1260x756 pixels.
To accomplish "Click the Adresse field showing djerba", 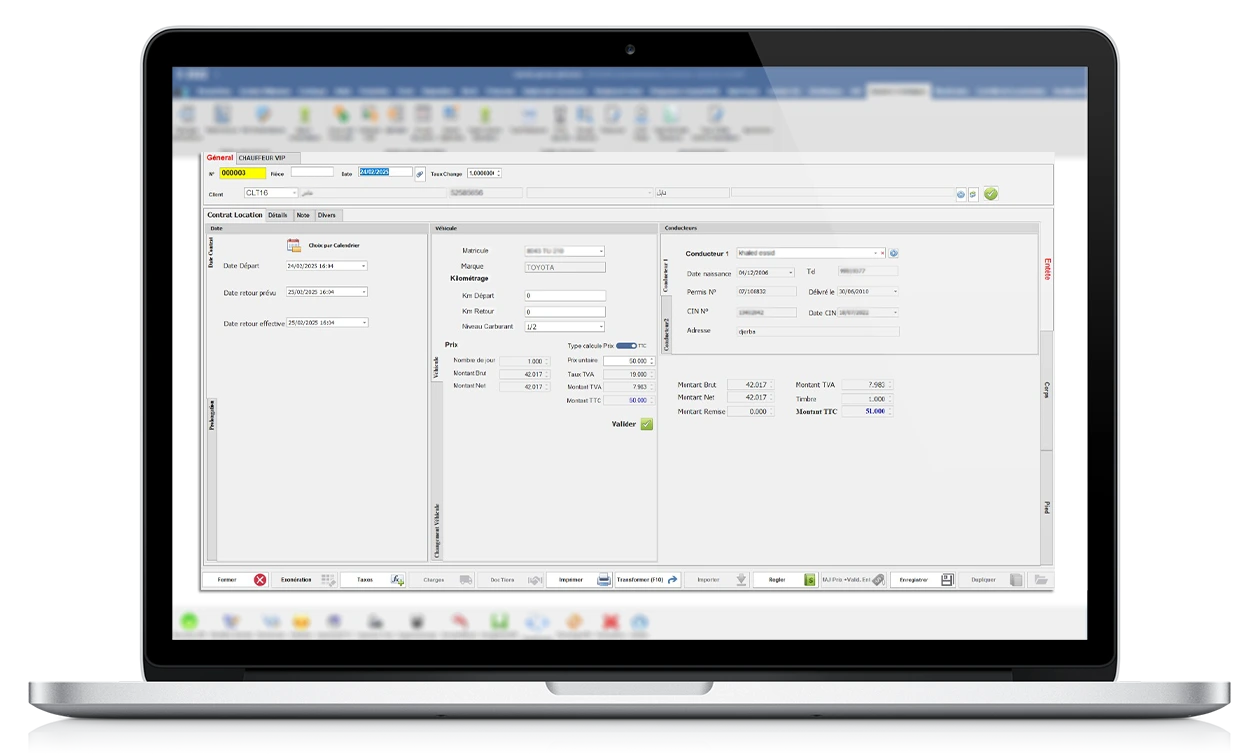I will click(x=817, y=331).
